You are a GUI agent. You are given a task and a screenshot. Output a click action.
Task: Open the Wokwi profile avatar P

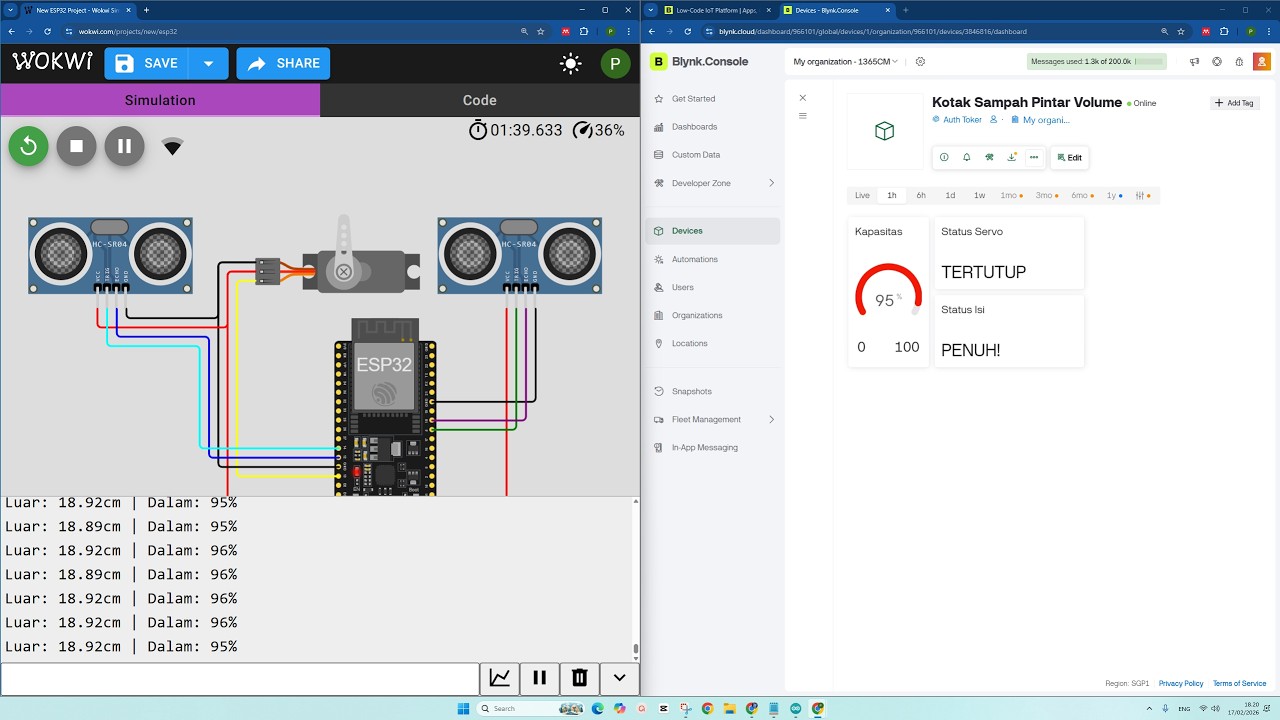click(615, 64)
